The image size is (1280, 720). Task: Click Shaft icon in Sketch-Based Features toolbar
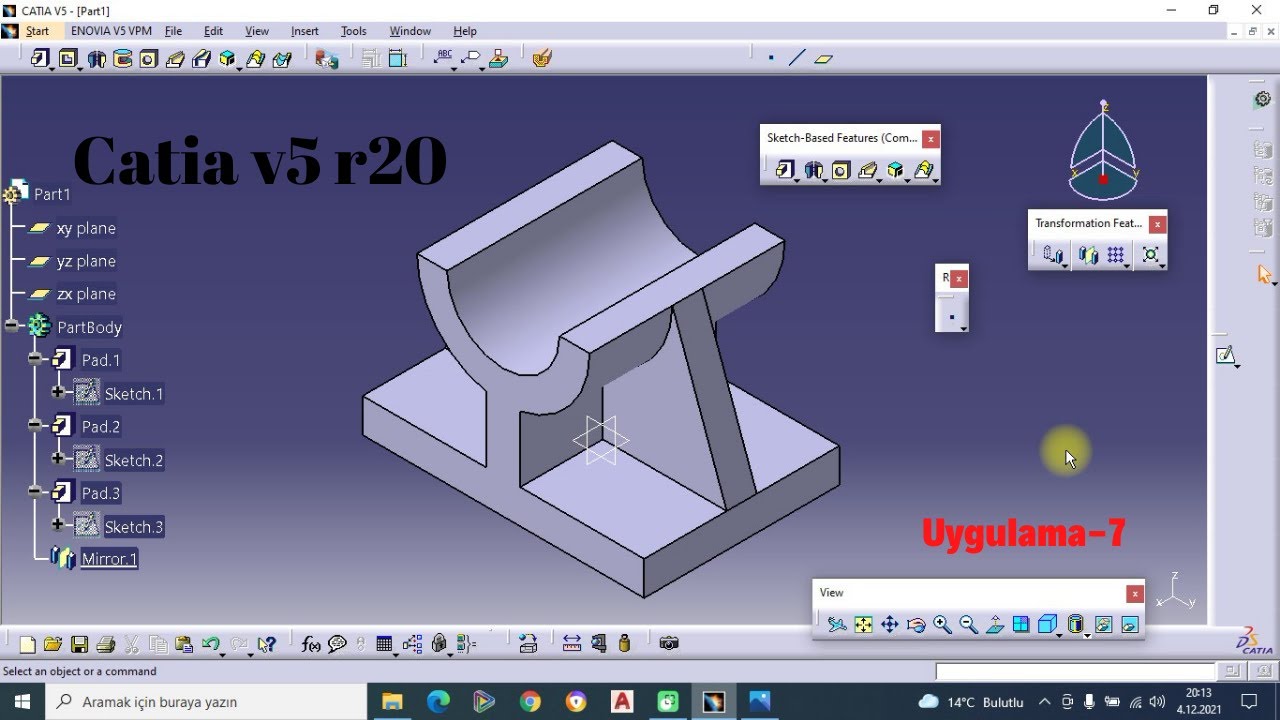click(x=812, y=170)
